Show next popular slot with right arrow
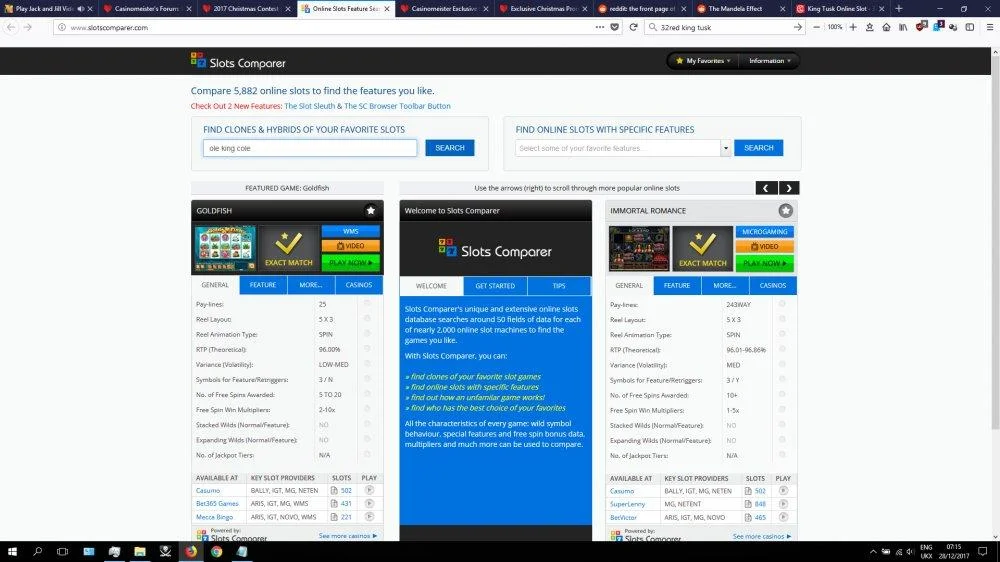Viewport: 1000px width, 562px height. click(789, 188)
